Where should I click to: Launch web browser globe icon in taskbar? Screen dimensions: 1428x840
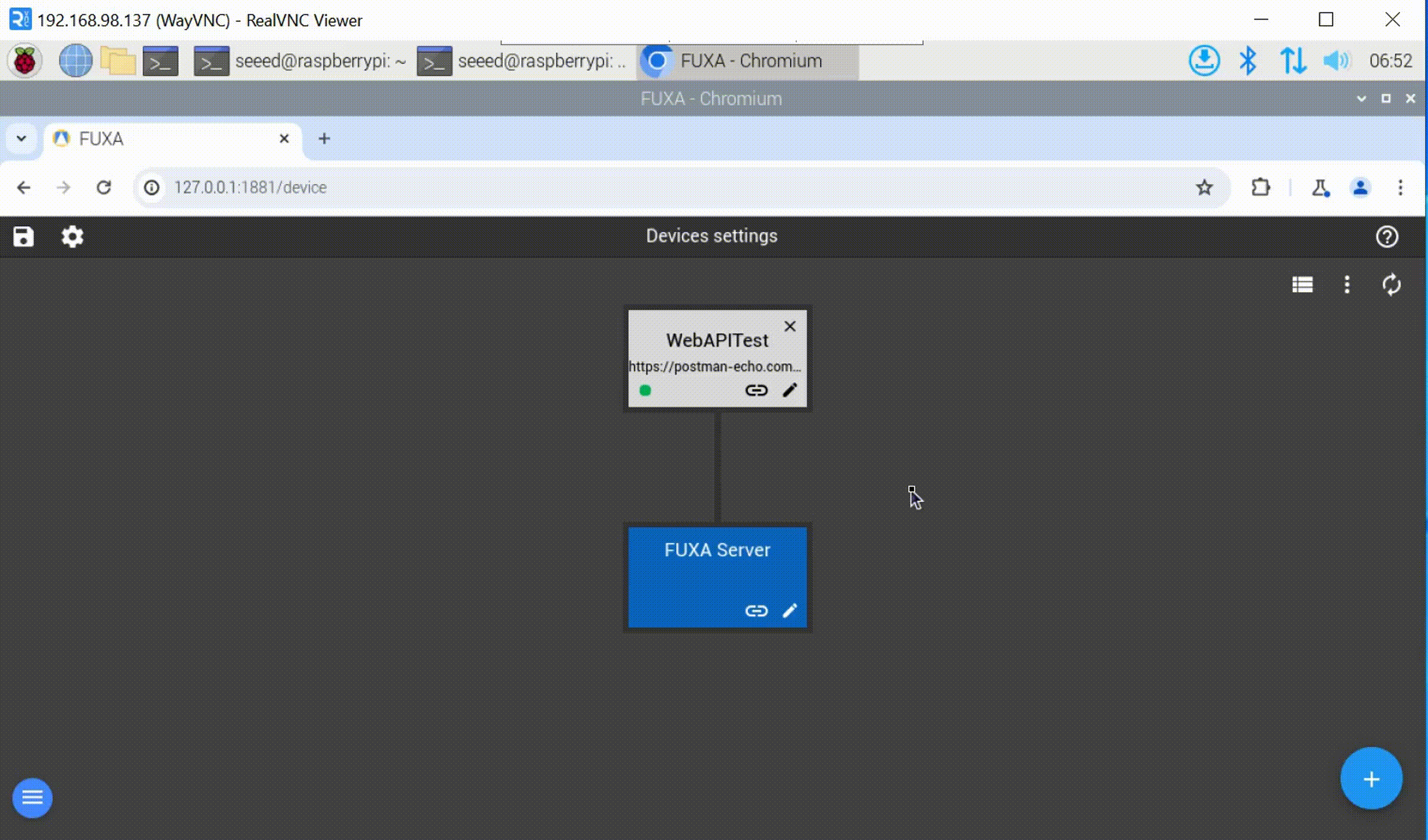(76, 61)
